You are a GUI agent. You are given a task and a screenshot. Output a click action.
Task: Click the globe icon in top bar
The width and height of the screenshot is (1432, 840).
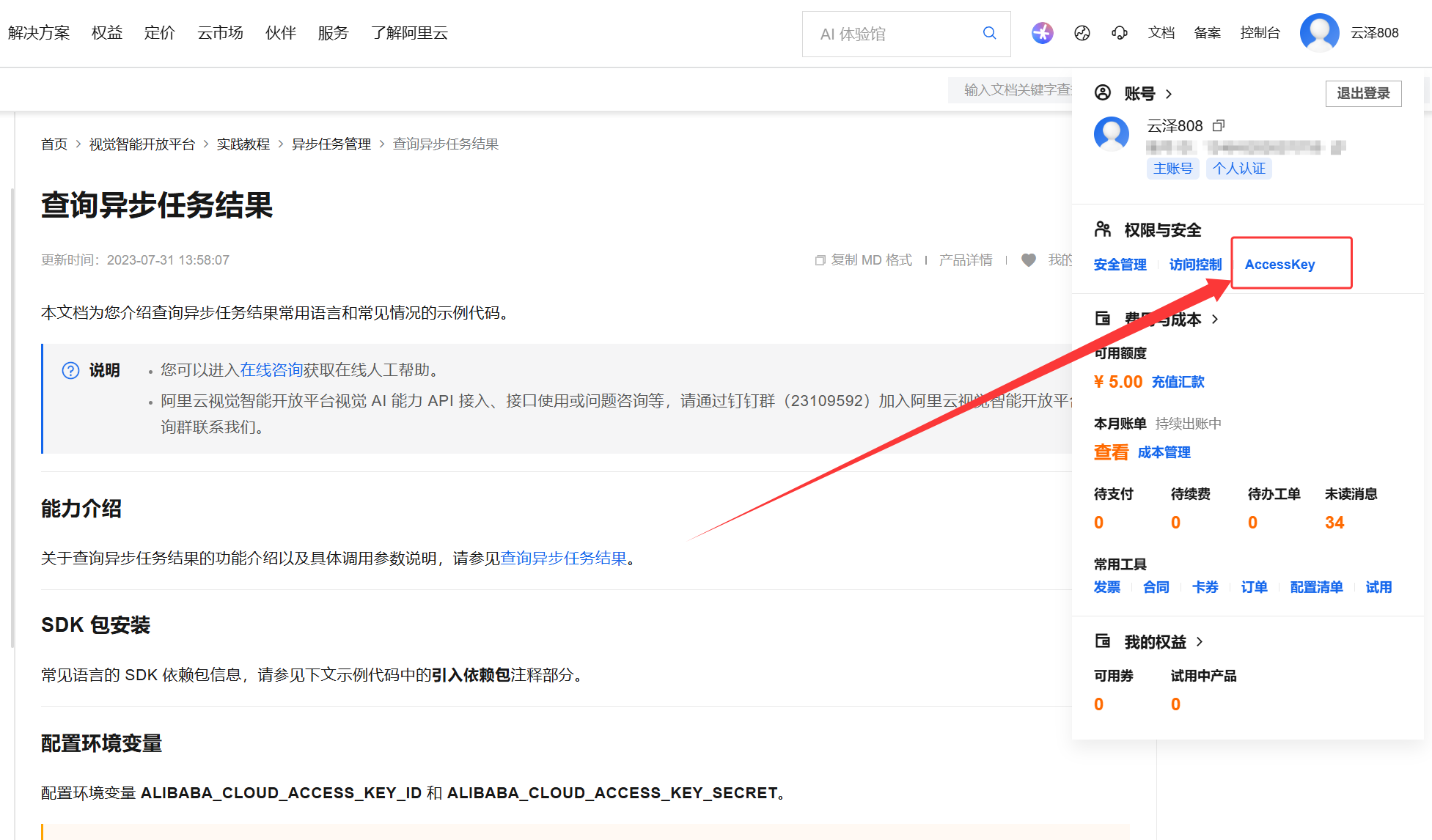point(1082,33)
